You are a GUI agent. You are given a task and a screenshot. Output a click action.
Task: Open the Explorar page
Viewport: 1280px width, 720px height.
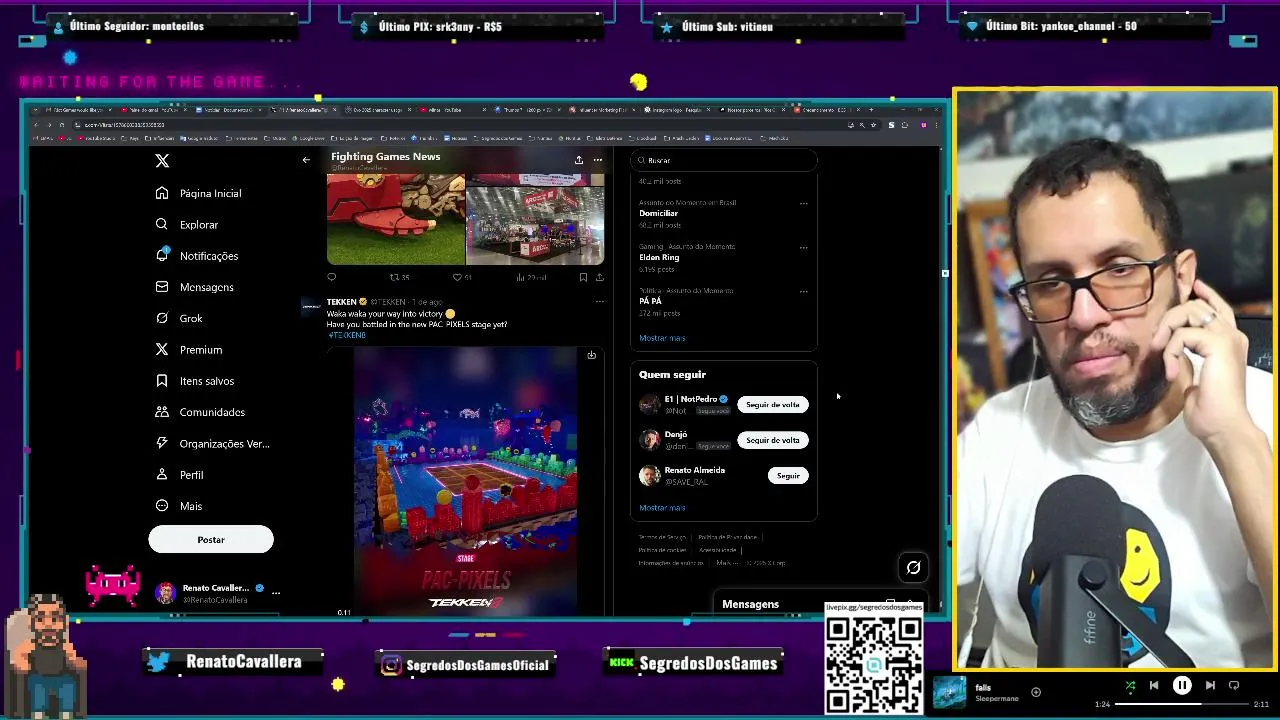(x=187, y=224)
